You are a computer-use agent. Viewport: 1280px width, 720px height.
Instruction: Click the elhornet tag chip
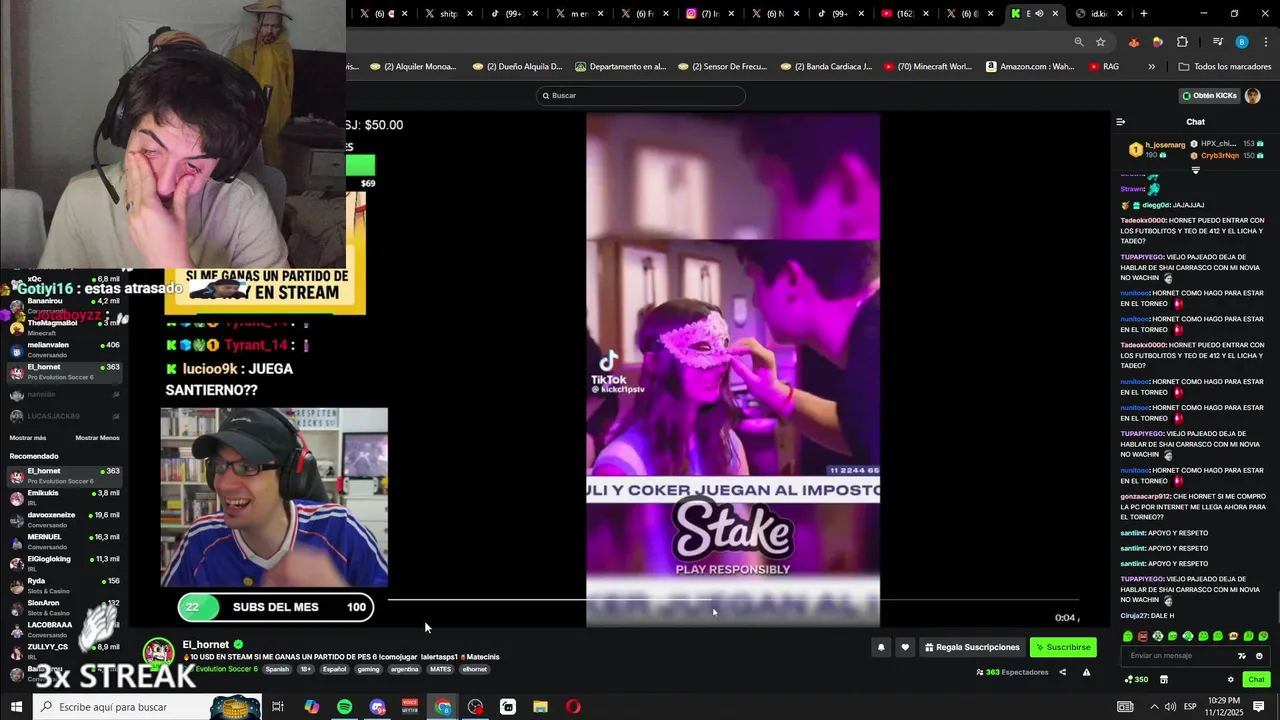[x=474, y=669]
